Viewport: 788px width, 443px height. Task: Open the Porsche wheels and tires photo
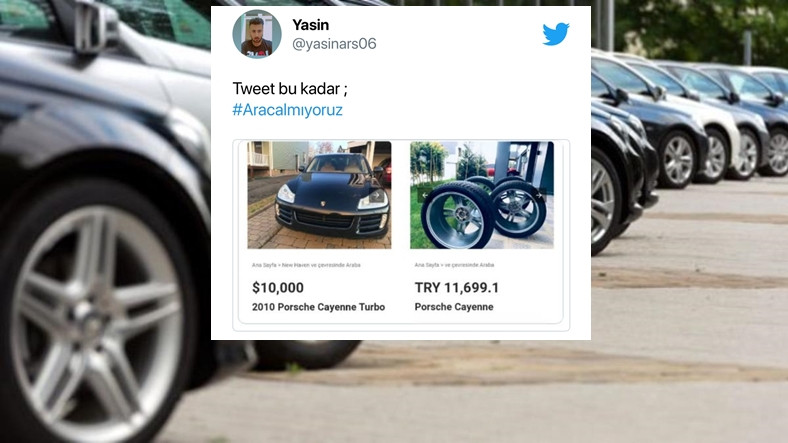[x=482, y=195]
